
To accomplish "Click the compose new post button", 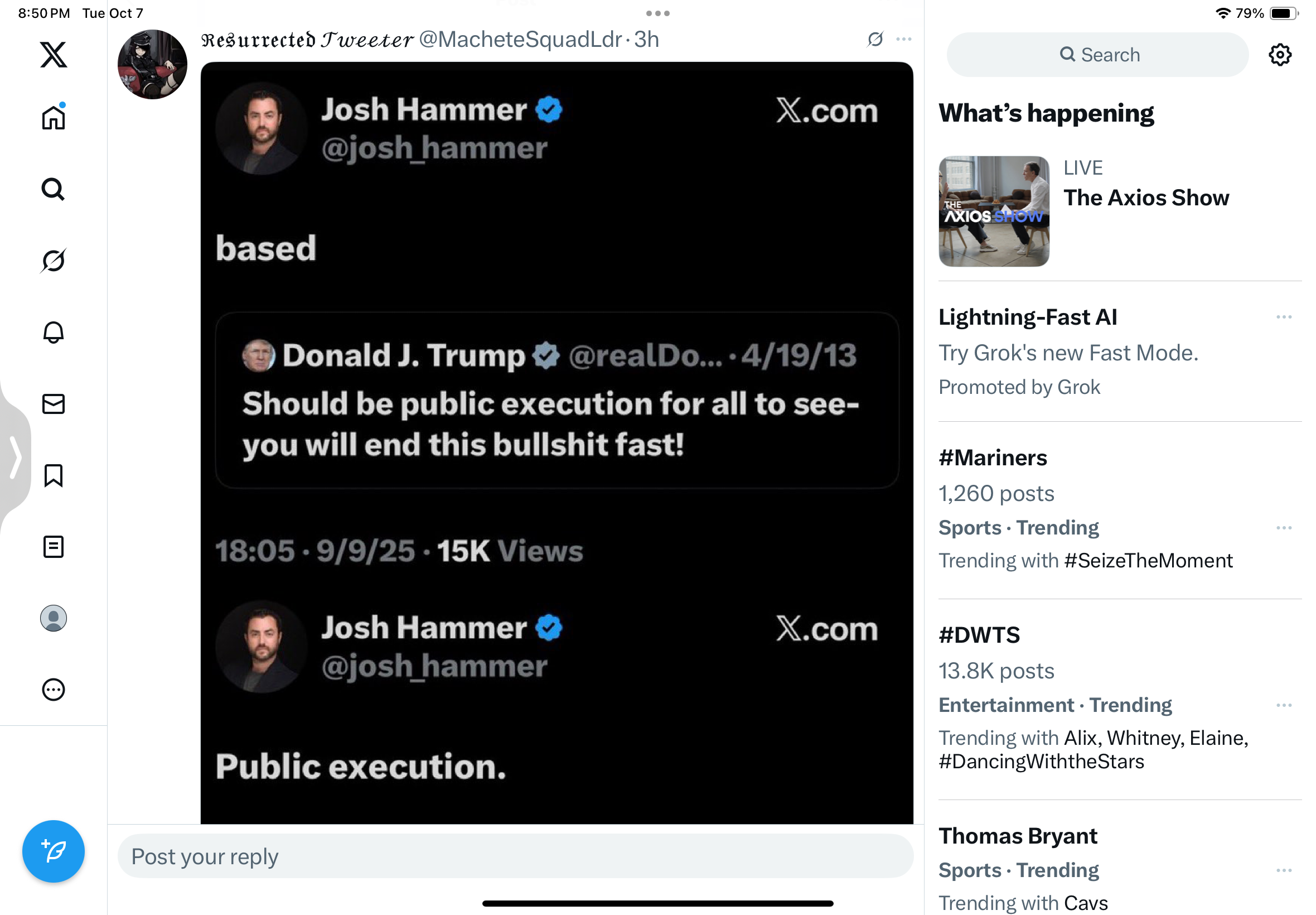I will (54, 851).
